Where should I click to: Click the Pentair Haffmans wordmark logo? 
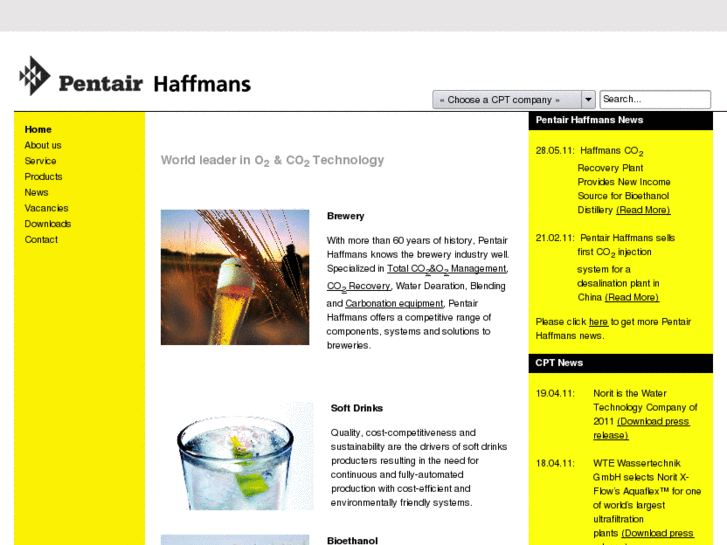155,84
